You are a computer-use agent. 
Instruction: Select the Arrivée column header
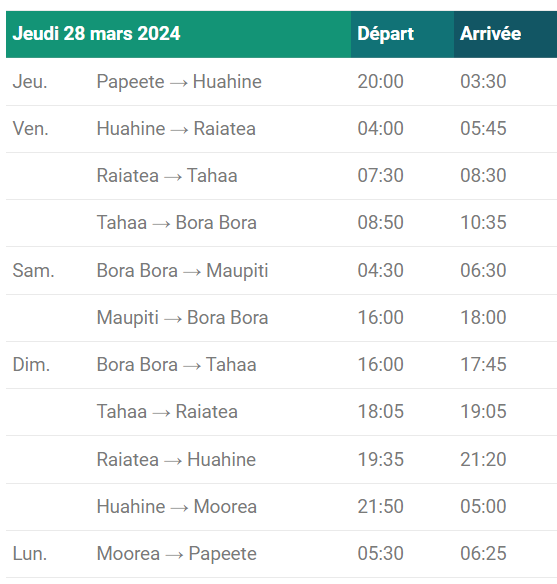tap(490, 34)
